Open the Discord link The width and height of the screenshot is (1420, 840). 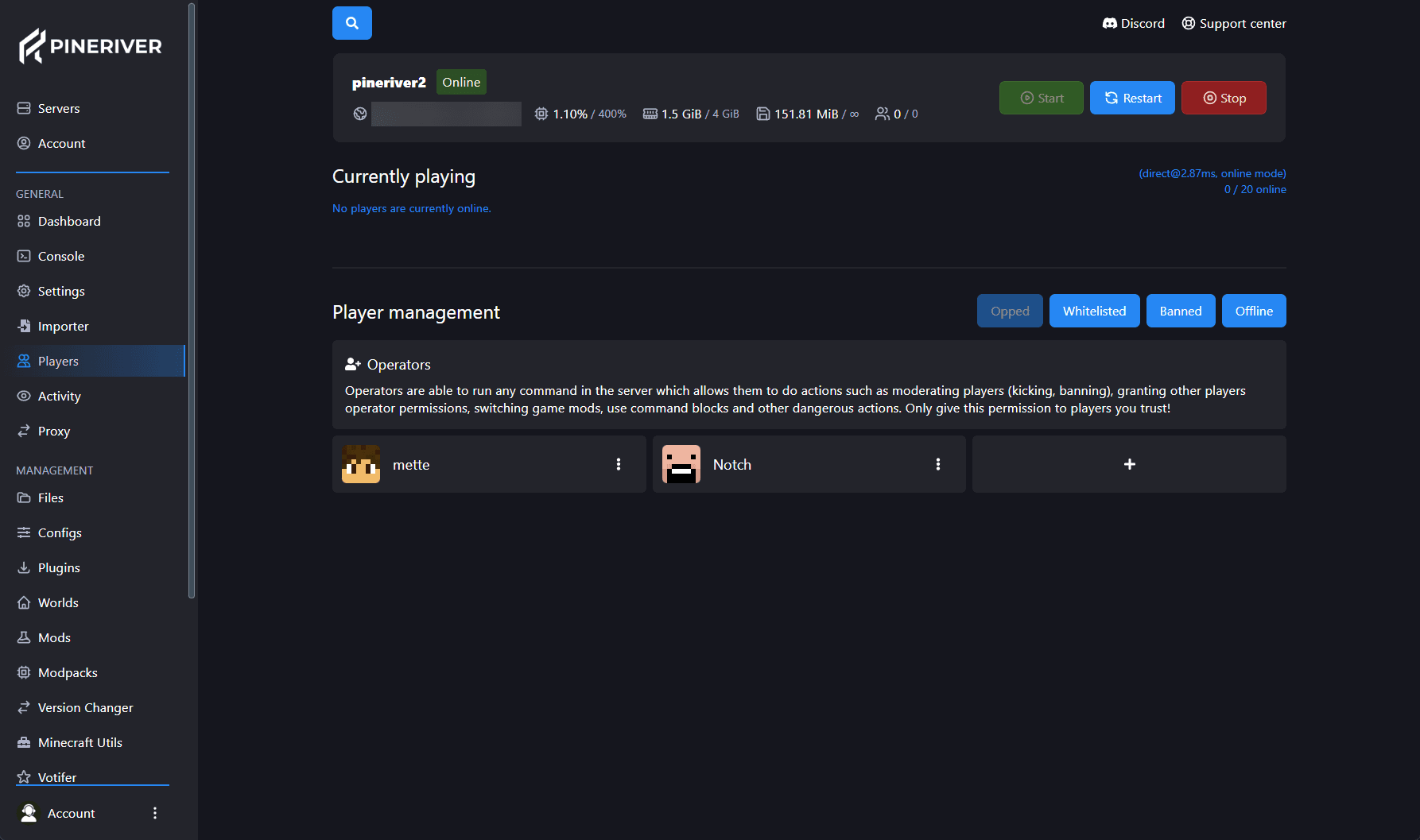coord(1133,24)
